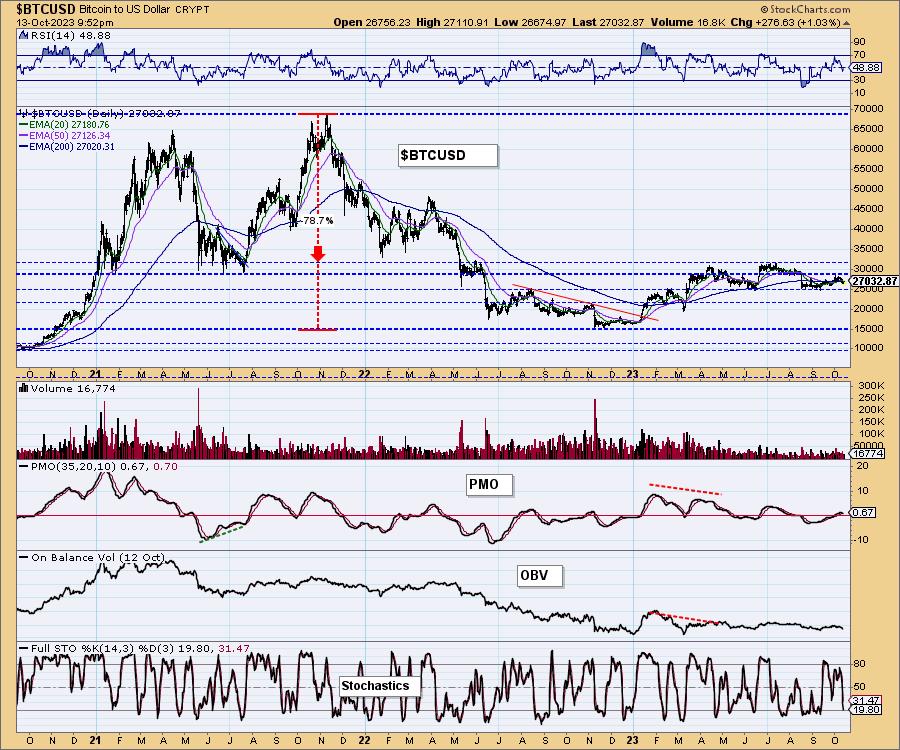The width and height of the screenshot is (900, 750).
Task: Click the -78.7% decline label
Action: tap(318, 220)
